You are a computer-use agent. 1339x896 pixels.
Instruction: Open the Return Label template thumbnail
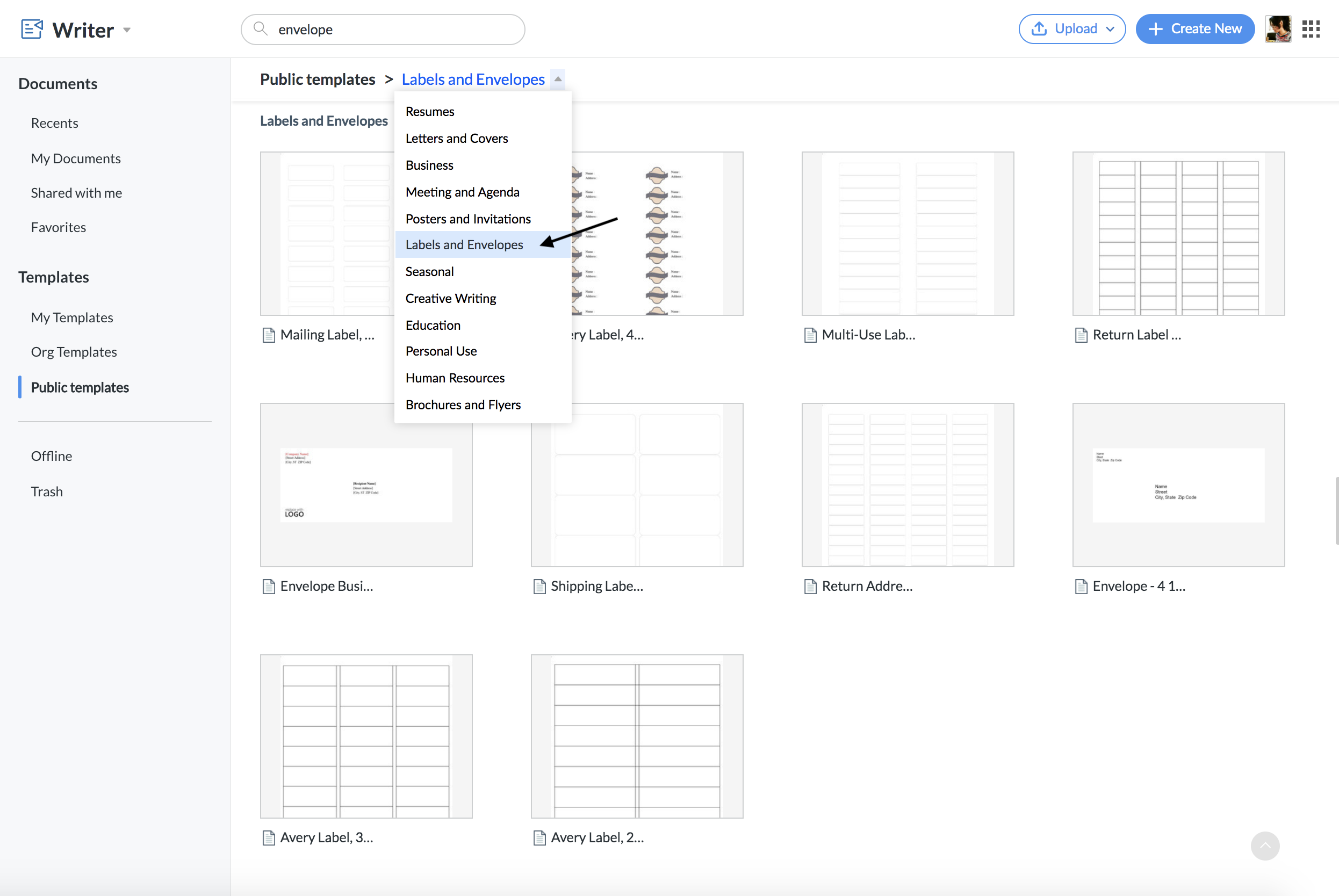[1178, 233]
